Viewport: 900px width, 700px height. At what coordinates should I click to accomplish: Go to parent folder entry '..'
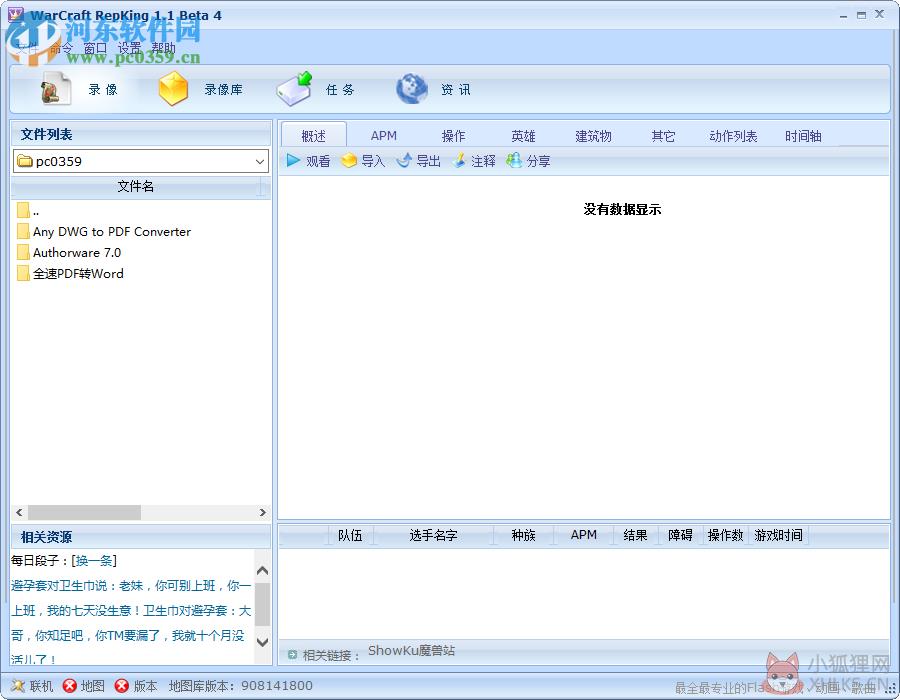pos(28,211)
